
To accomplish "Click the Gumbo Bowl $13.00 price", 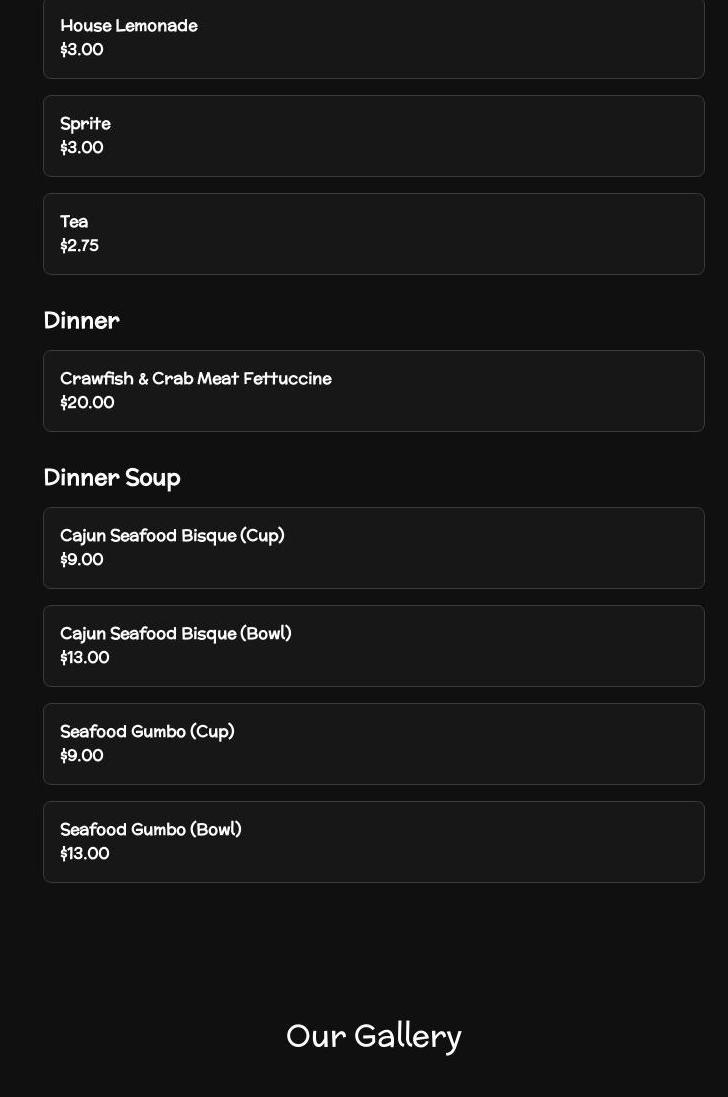I will tap(85, 853).
